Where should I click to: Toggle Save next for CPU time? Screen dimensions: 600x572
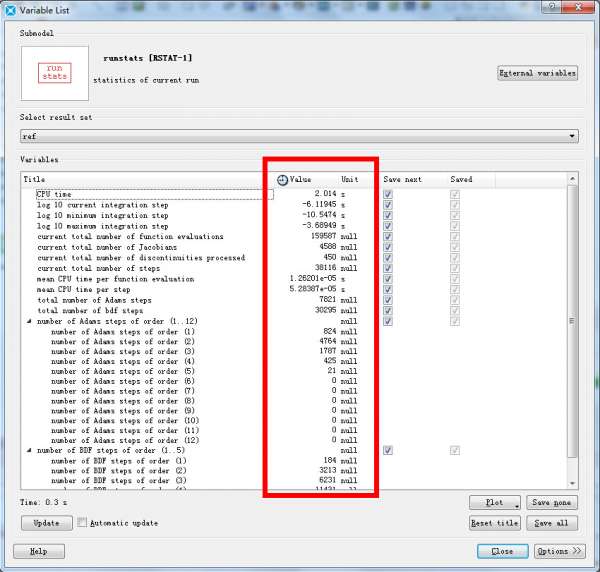click(388, 194)
